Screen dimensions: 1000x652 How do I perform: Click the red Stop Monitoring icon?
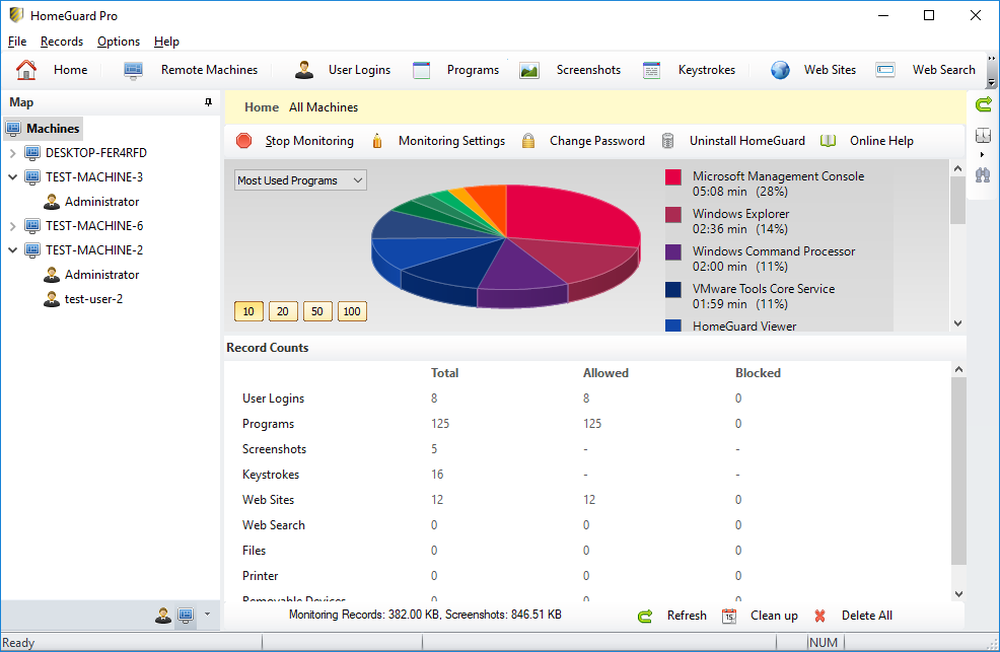coord(244,140)
